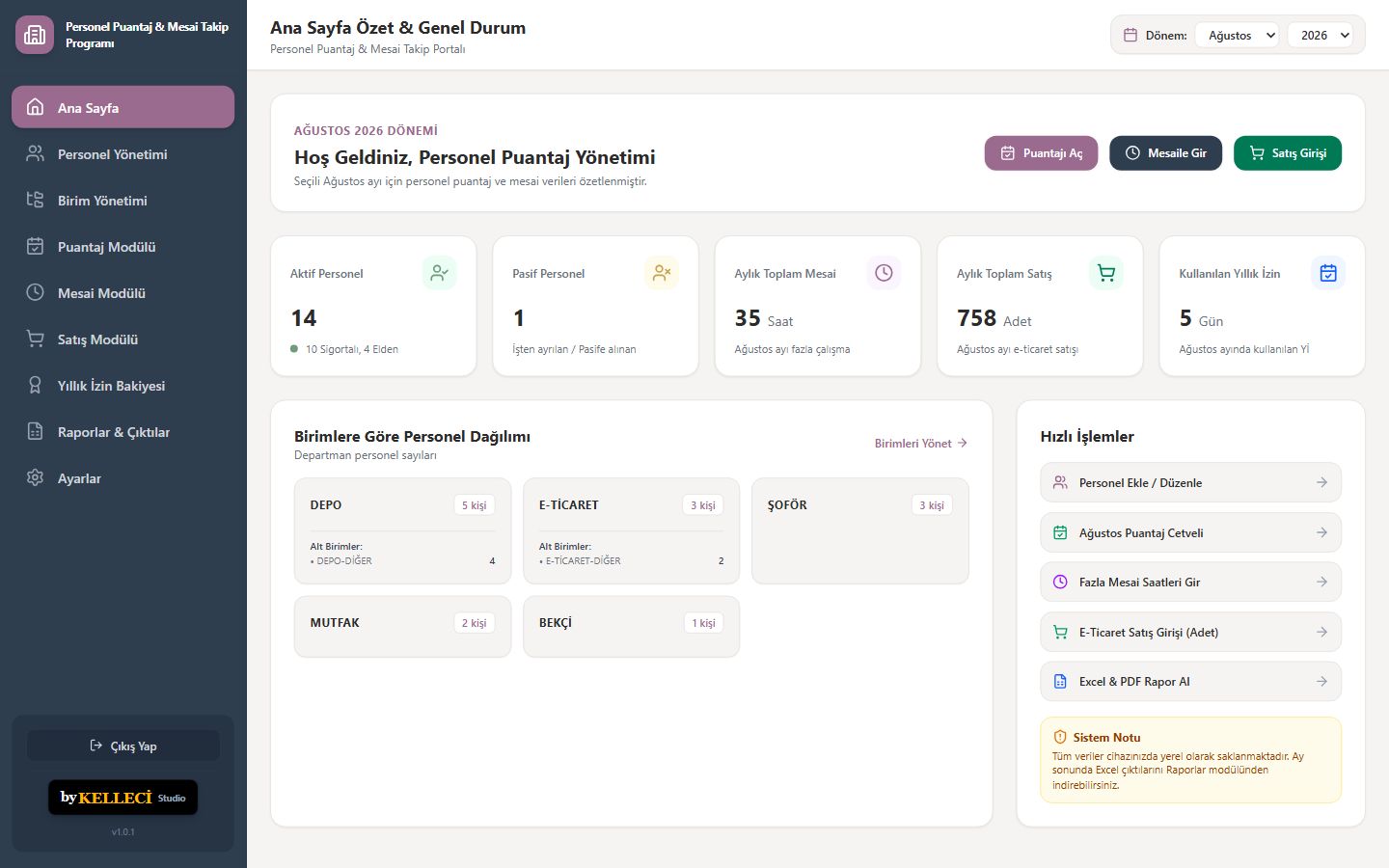The image size is (1389, 868).
Task: Click the Mesaile Gir button
Action: click(1165, 153)
